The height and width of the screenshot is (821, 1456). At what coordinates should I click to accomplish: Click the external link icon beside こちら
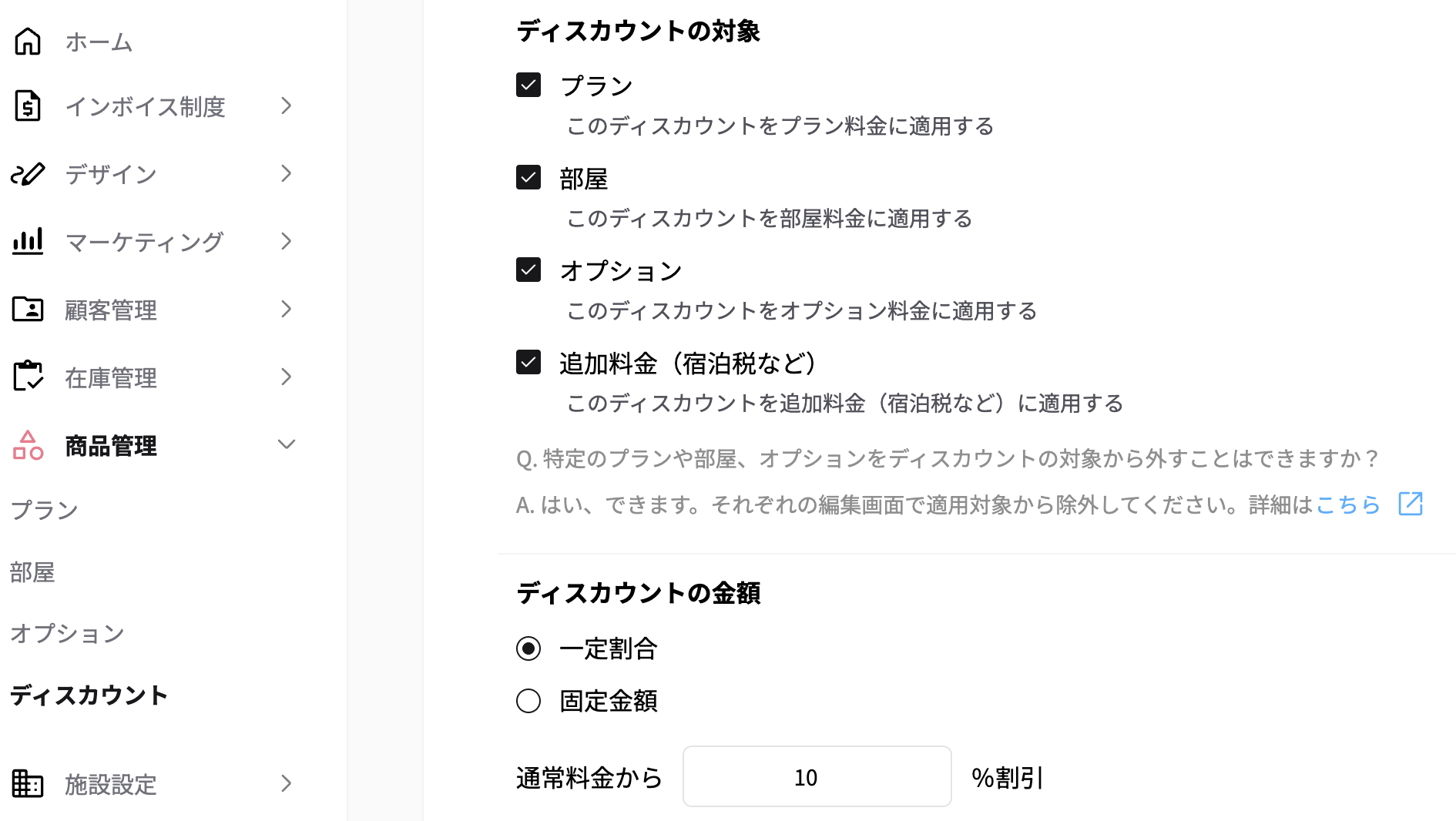pyautogui.click(x=1410, y=504)
